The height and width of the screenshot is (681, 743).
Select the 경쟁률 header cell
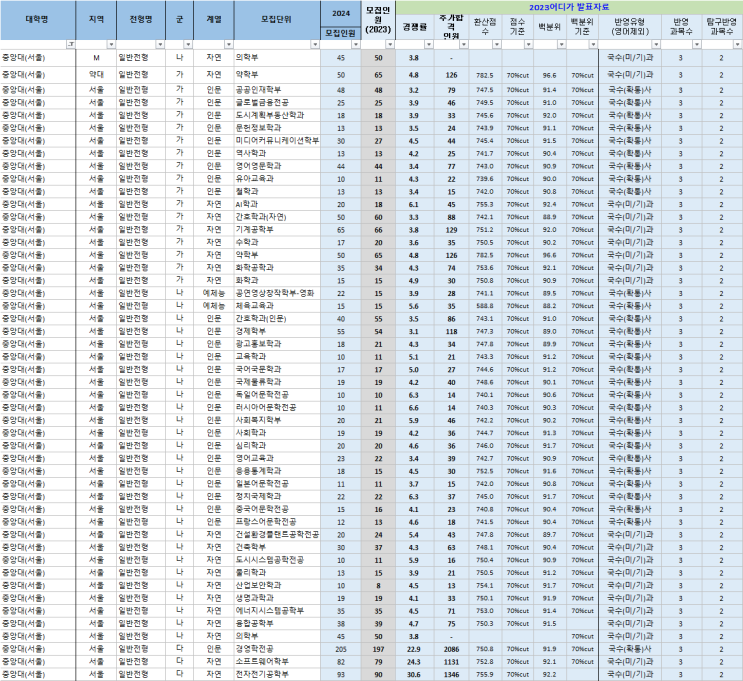(x=415, y=27)
